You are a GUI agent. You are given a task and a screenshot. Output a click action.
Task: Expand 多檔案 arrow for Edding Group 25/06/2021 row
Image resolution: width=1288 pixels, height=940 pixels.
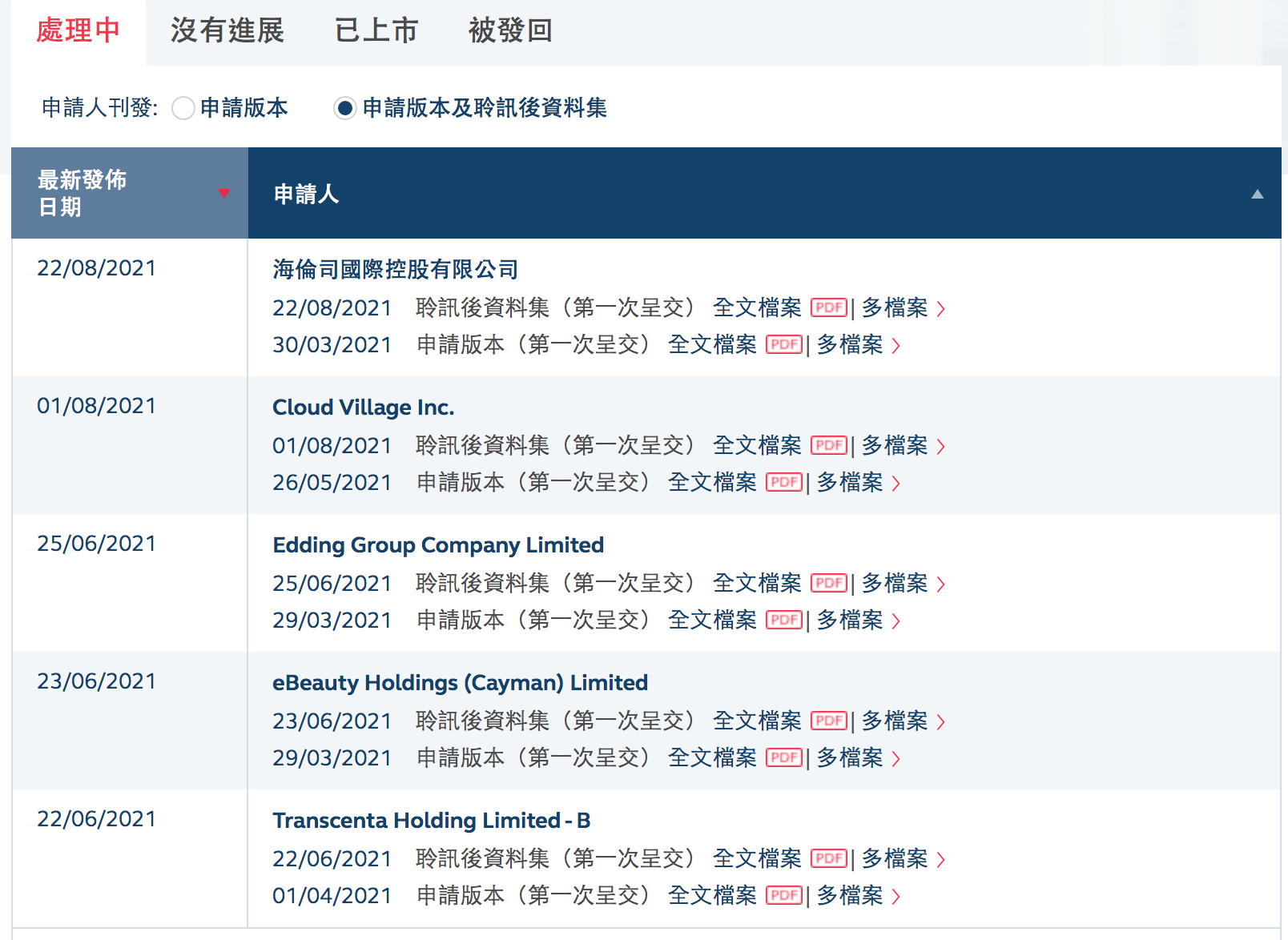[x=941, y=584]
